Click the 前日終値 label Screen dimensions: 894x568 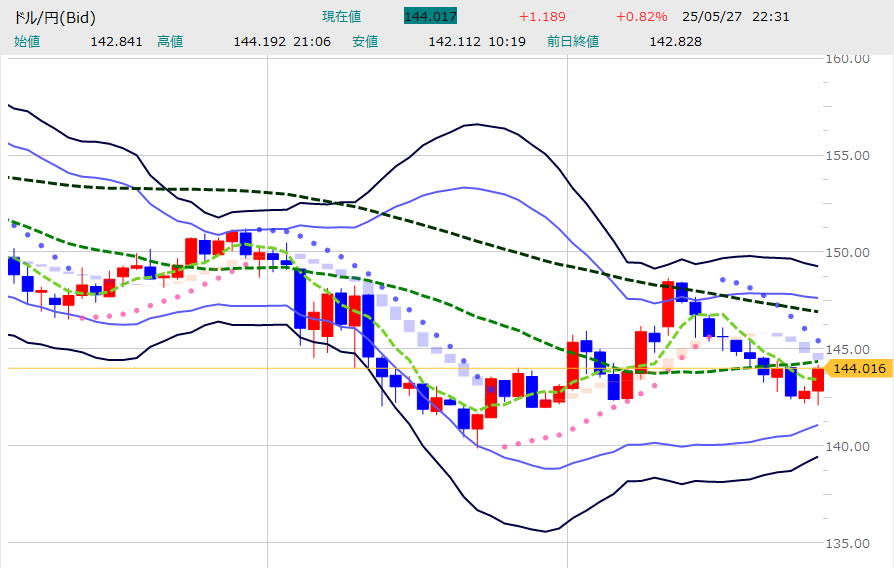tap(573, 42)
